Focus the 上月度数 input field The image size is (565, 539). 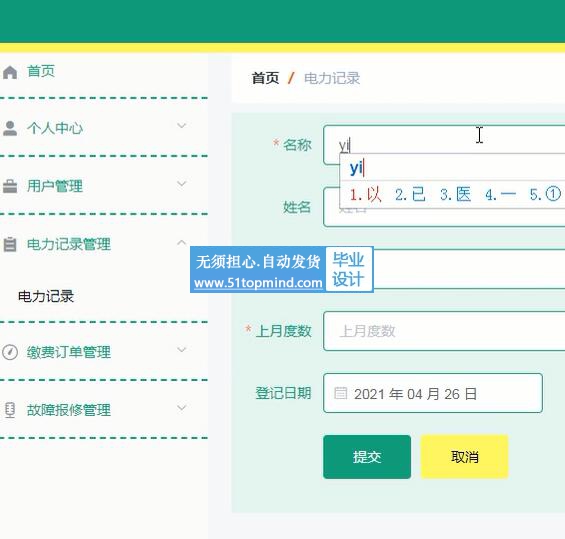click(444, 331)
